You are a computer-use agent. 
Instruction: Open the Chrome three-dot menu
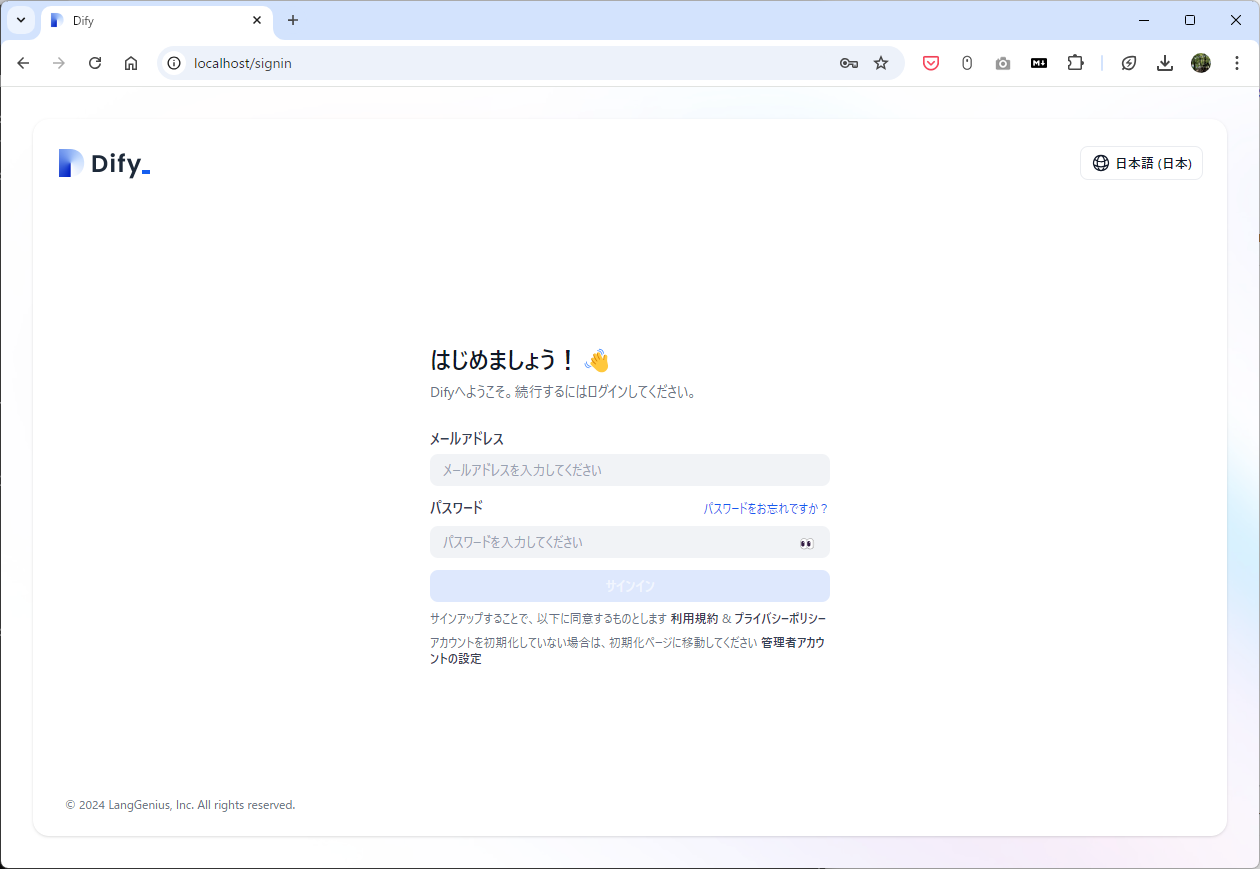point(1237,62)
